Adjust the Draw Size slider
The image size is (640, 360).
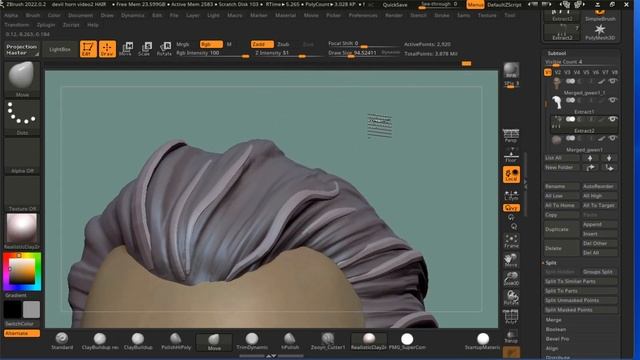click(364, 53)
